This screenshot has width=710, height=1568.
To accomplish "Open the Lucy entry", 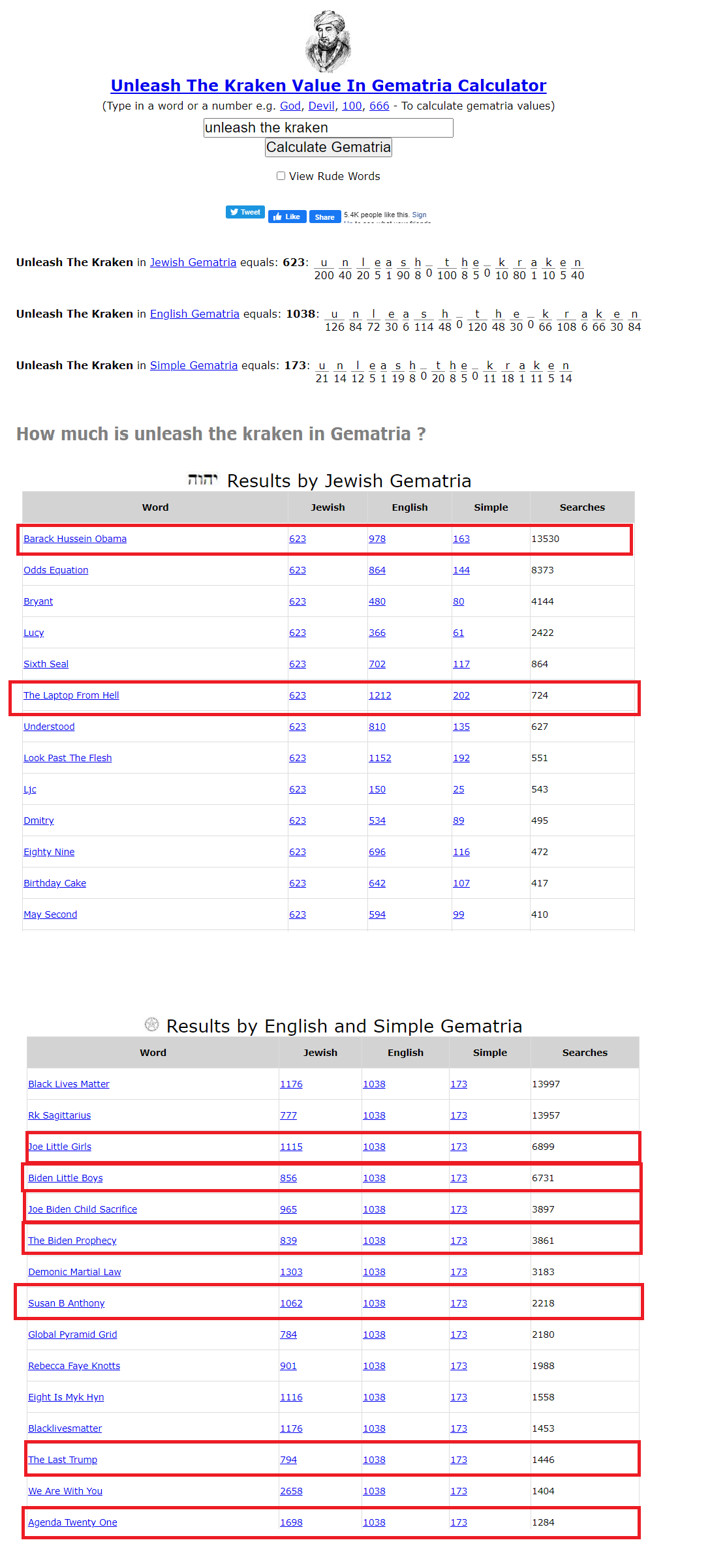I will click(33, 633).
